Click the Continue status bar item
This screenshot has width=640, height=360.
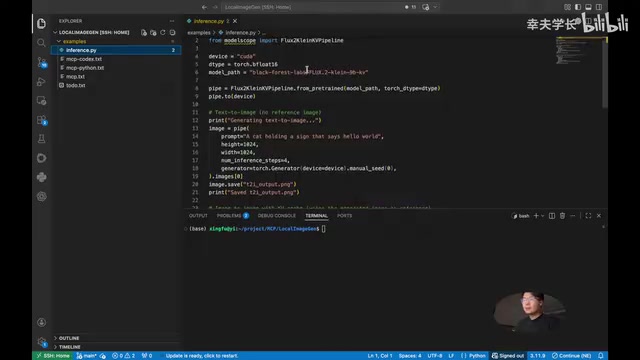pyautogui.click(x=571, y=356)
